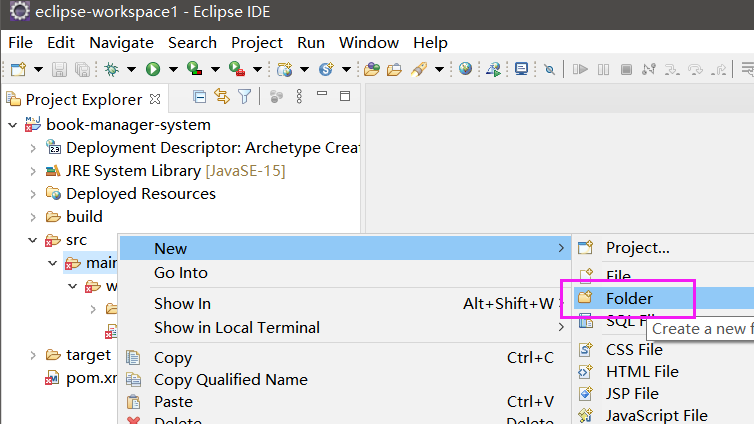This screenshot has height=424, width=754.
Task: Minimize the Project Explorer view
Action: point(322,94)
